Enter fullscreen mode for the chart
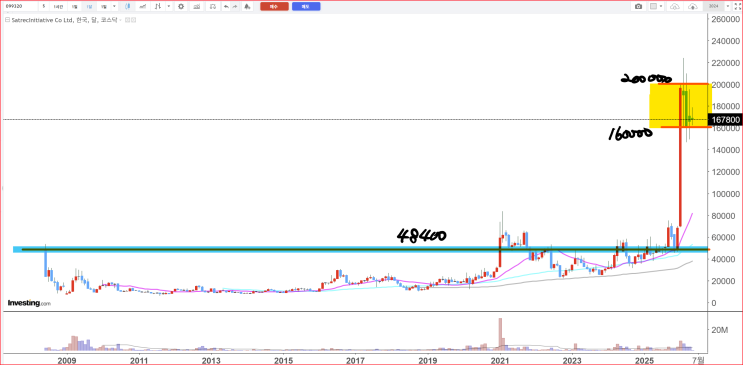 pyautogui.click(x=737, y=7)
